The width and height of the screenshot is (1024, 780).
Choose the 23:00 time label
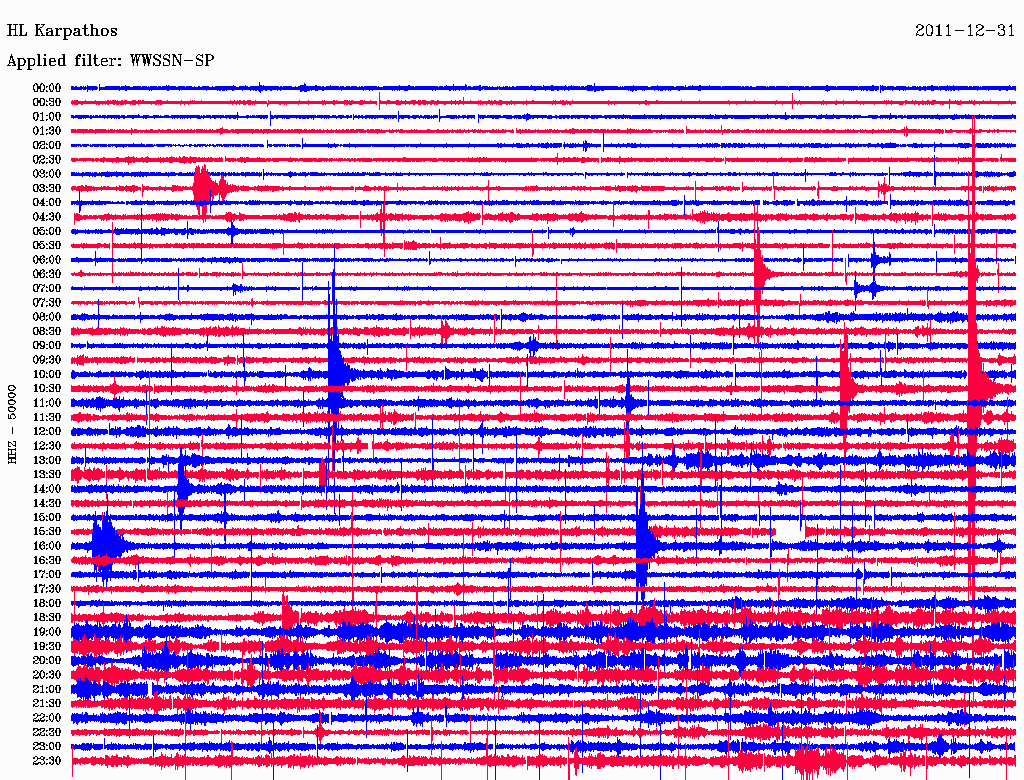pos(46,747)
